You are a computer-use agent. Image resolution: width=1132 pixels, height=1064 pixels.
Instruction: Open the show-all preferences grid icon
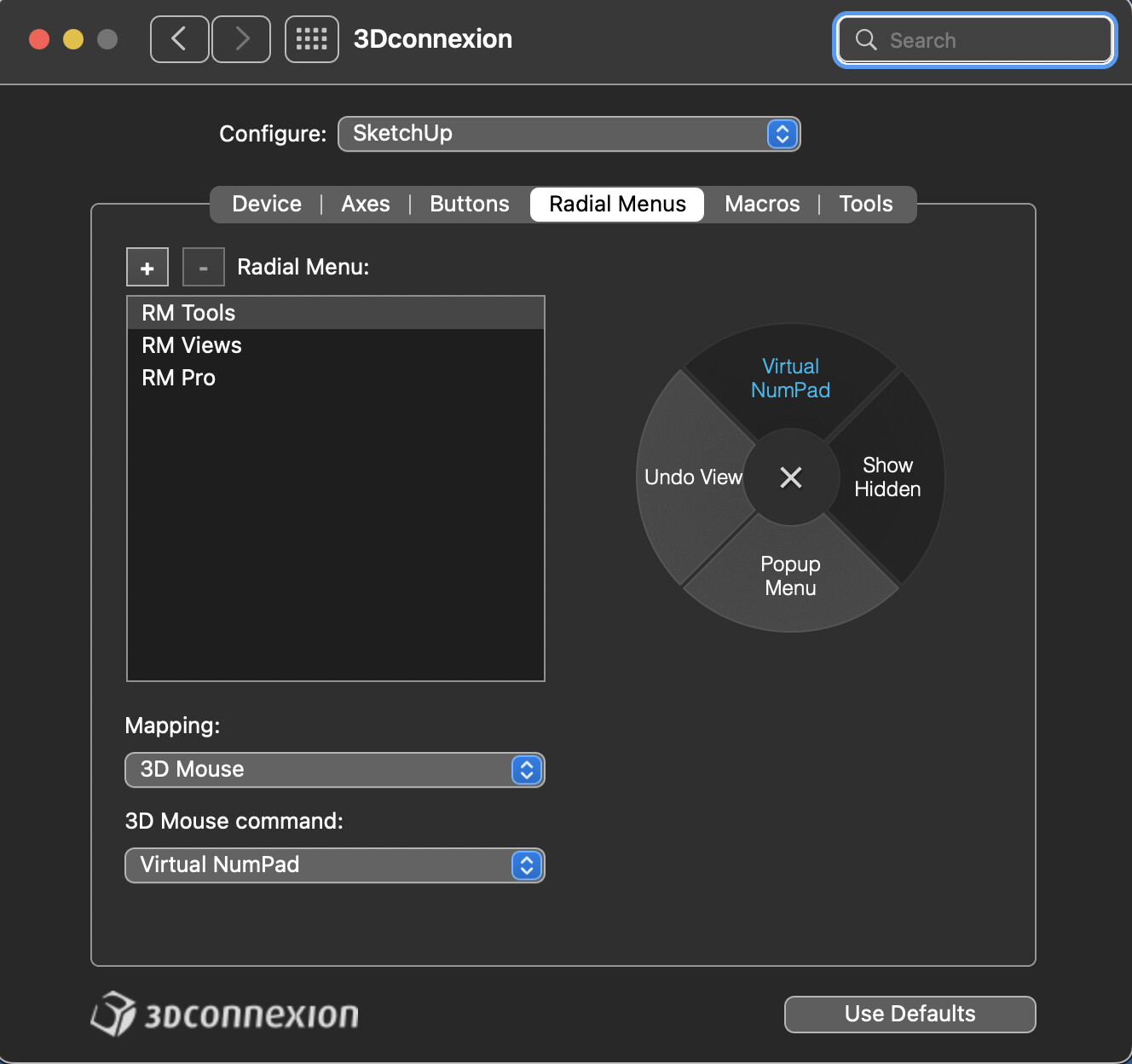[311, 39]
